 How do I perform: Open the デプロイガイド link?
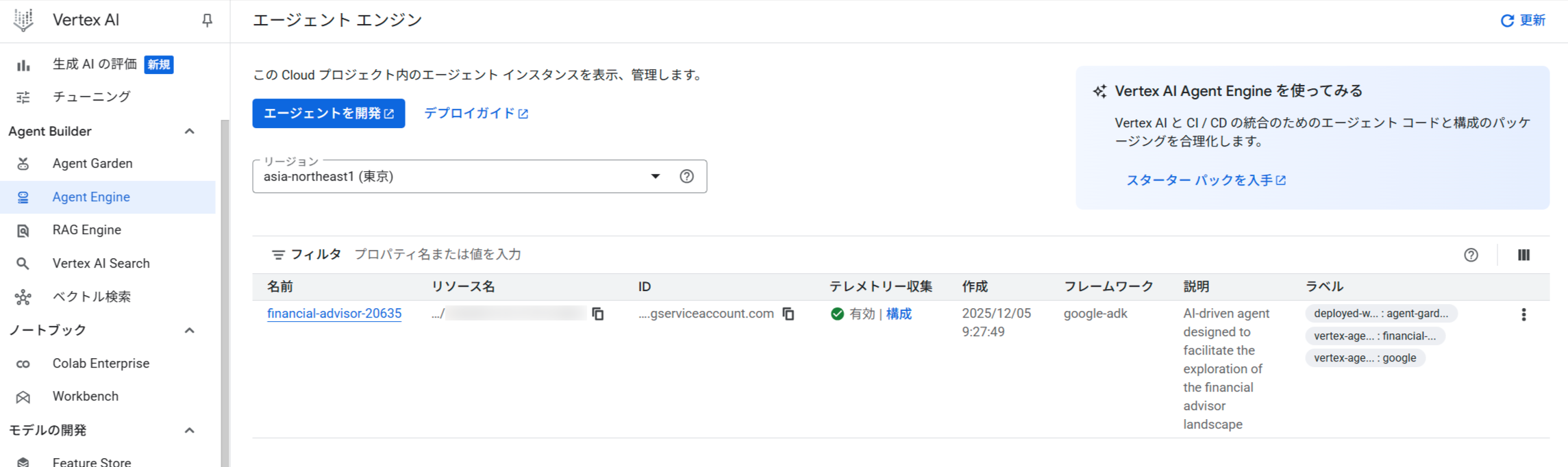point(476,114)
